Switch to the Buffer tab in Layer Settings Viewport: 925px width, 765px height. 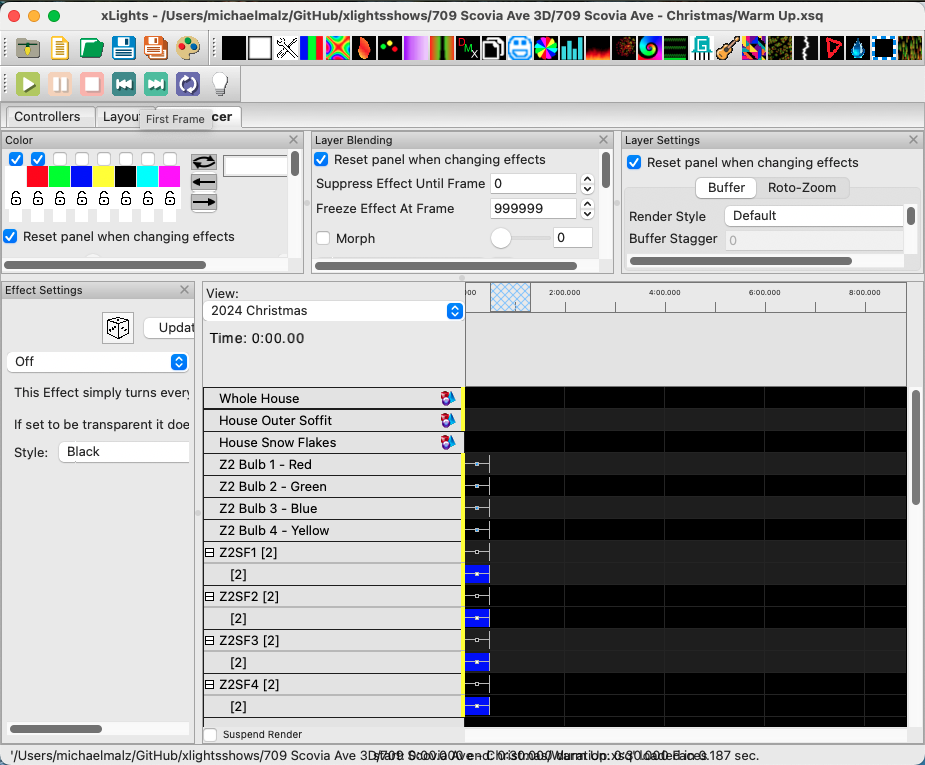726,188
